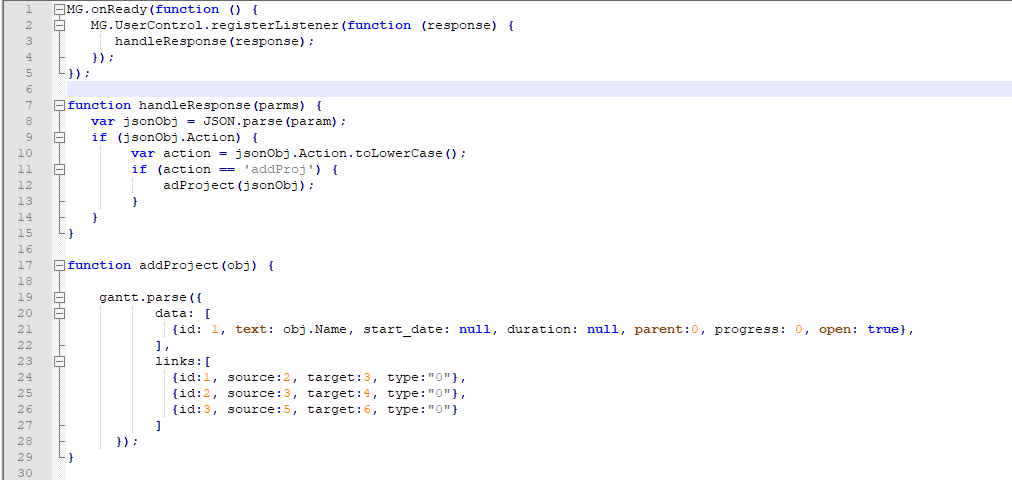Click start_date on line 21
This screenshot has width=1012, height=480.
pos(402,329)
